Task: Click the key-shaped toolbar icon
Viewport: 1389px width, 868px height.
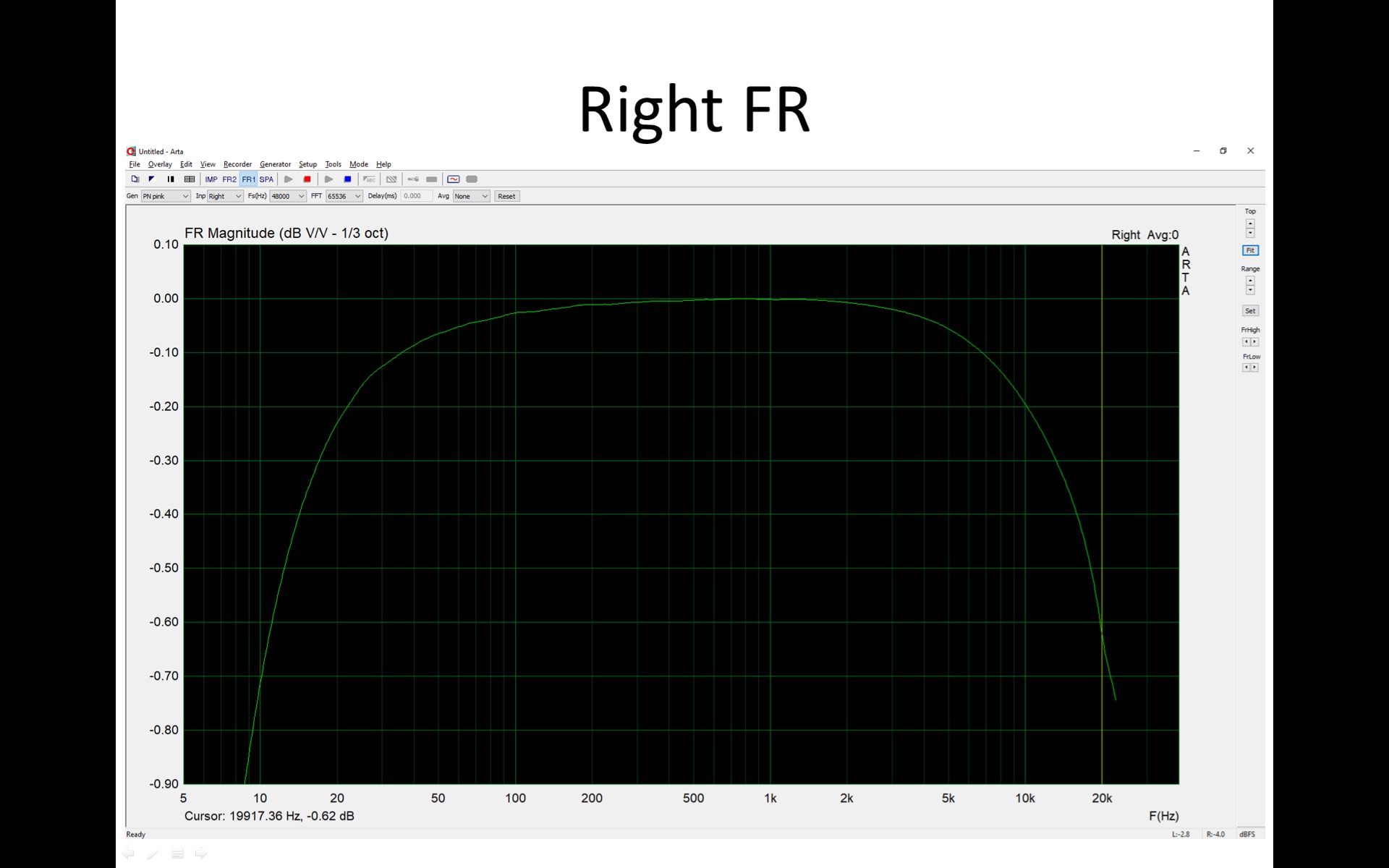Action: (x=413, y=179)
